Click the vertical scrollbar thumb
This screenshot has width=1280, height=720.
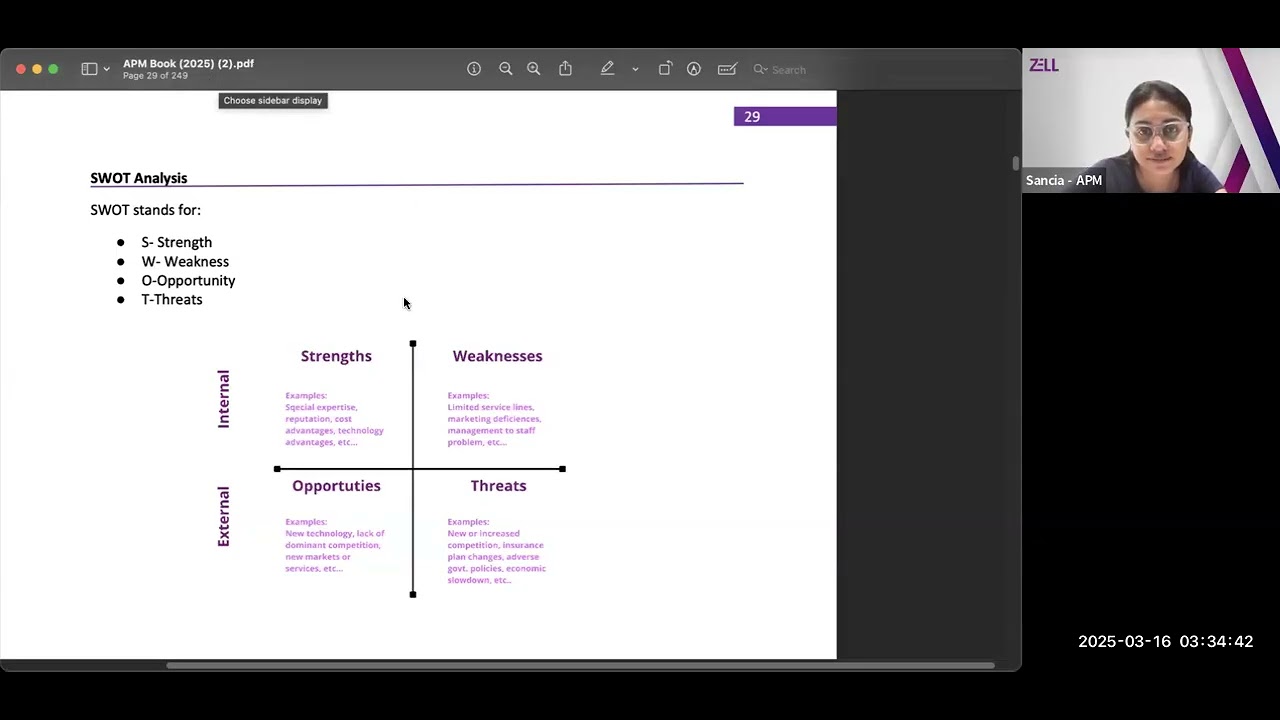(x=1015, y=163)
